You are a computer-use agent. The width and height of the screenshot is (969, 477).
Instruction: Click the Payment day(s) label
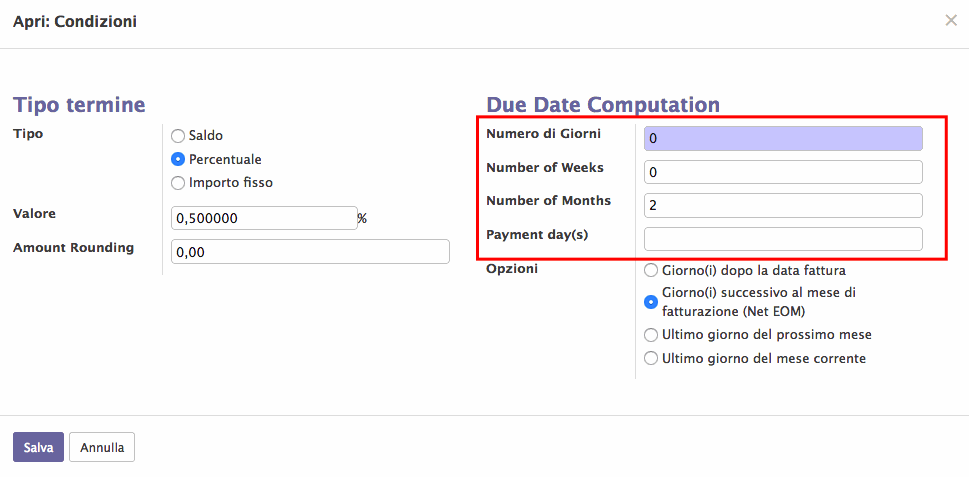tap(537, 235)
